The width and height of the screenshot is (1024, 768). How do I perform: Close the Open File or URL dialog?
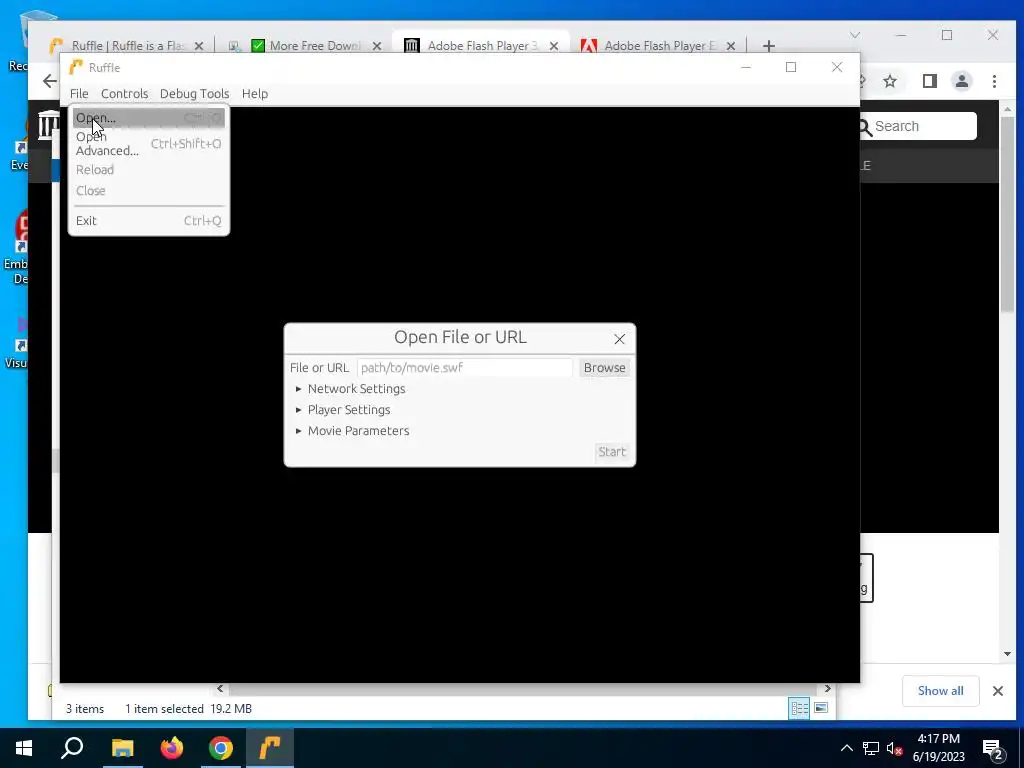click(619, 339)
